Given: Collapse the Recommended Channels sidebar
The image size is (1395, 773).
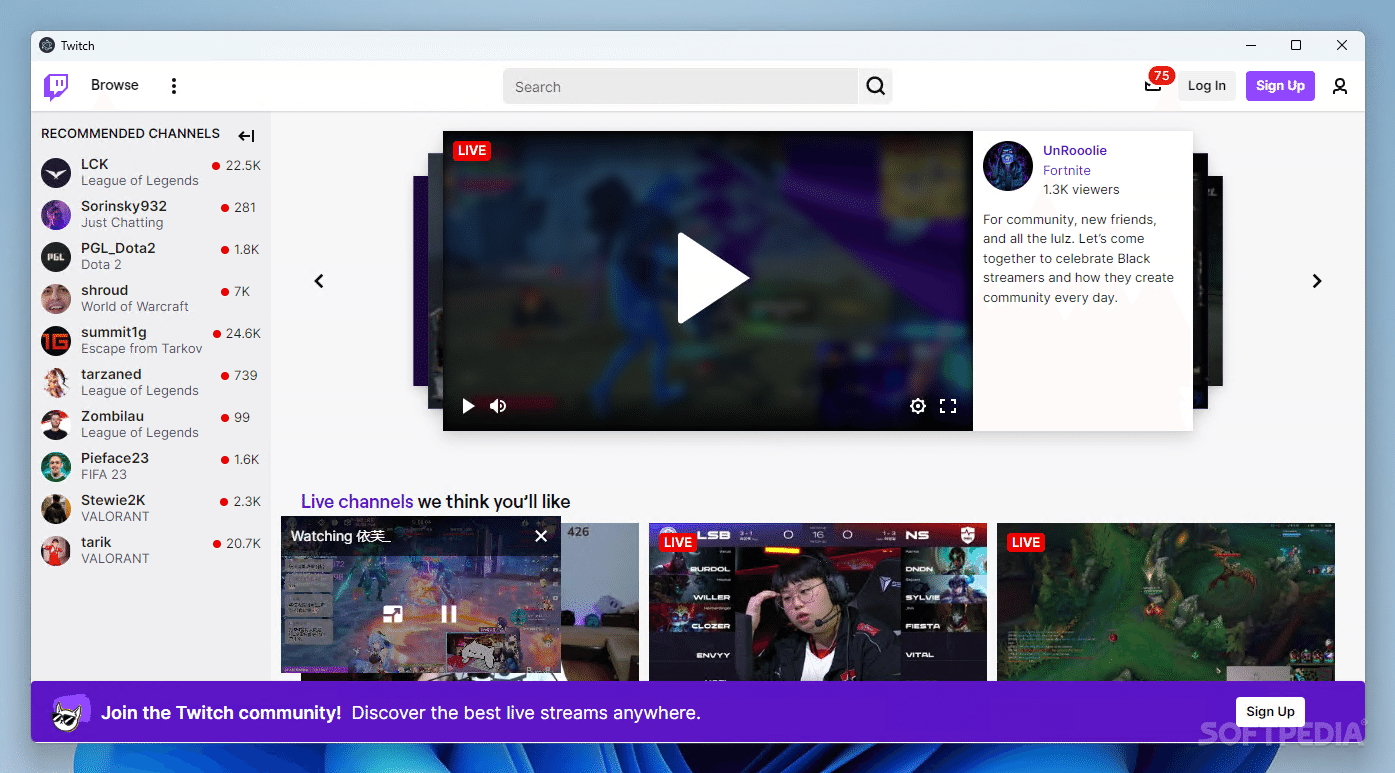Looking at the screenshot, I should [x=246, y=136].
